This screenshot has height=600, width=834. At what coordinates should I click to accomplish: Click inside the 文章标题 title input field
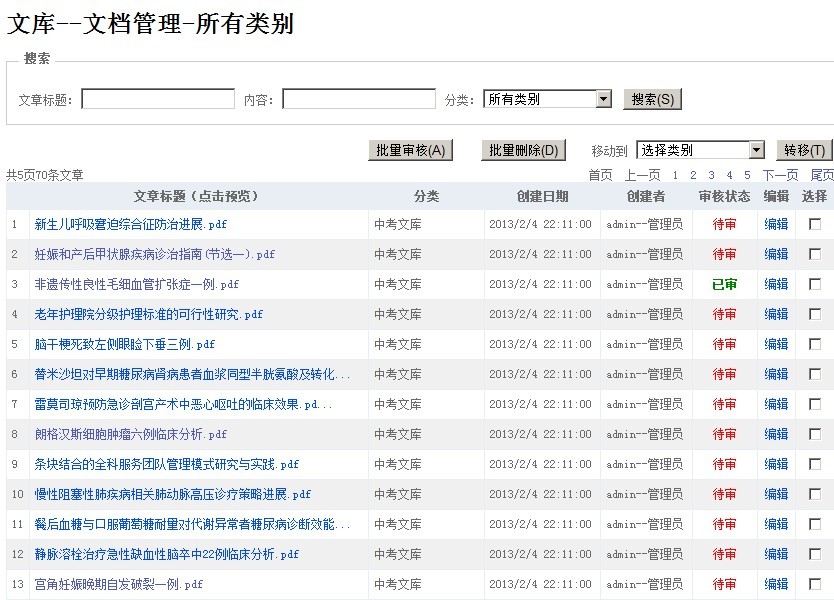(x=157, y=99)
